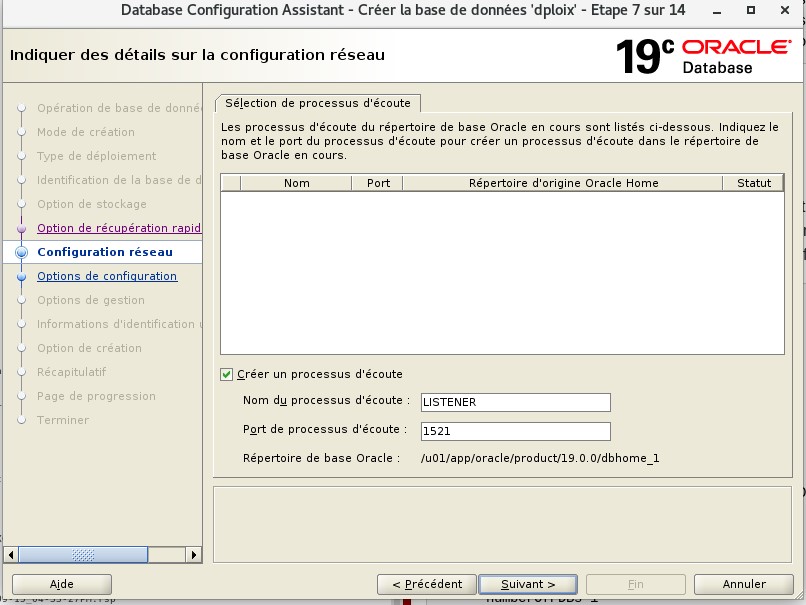Image resolution: width=806 pixels, height=605 pixels.
Task: Click the sidebar horizontal scrollbar thumb
Action: click(83, 555)
